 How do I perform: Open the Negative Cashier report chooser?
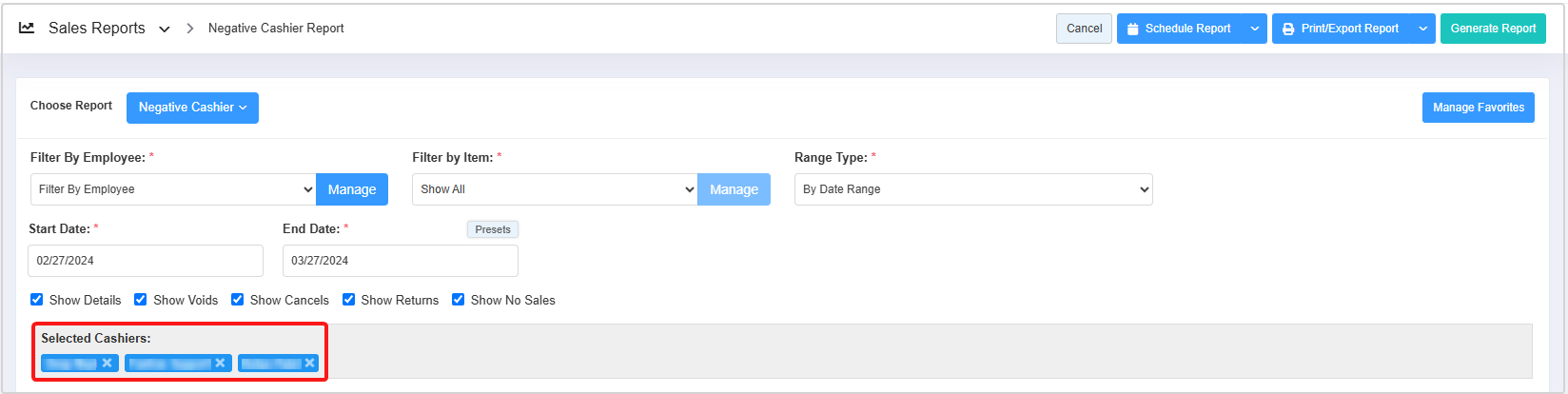192,108
